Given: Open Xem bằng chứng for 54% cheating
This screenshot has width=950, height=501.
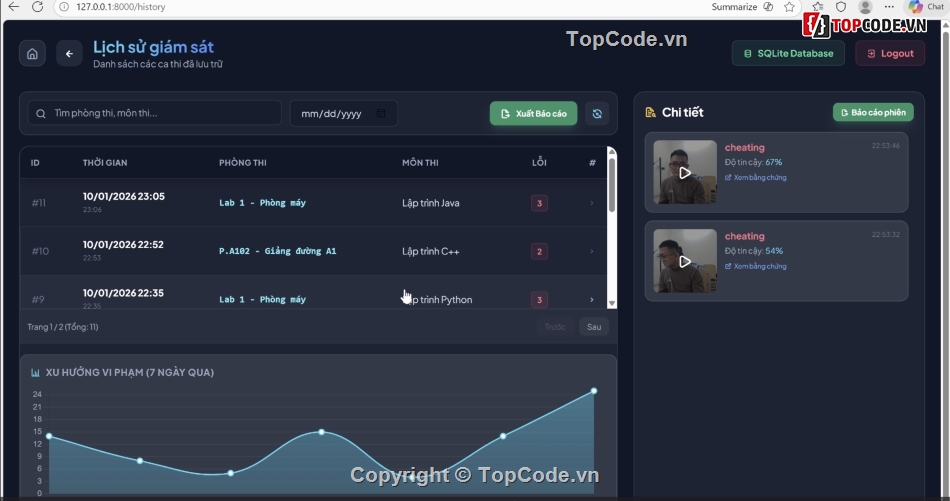Looking at the screenshot, I should point(756,266).
